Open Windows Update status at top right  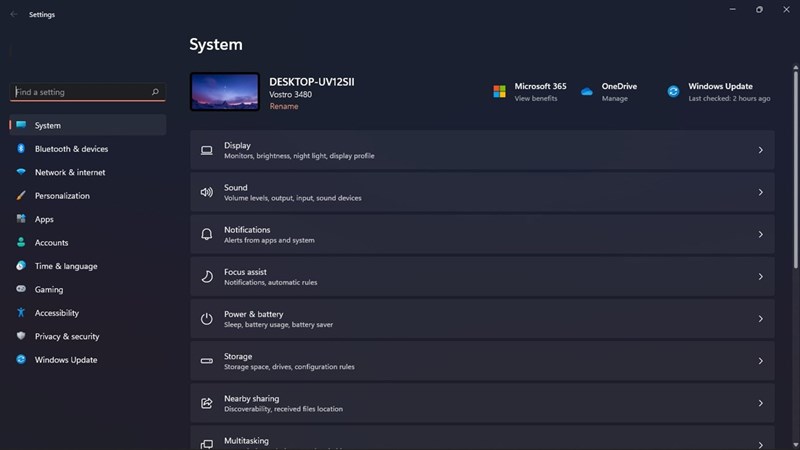[x=720, y=92]
